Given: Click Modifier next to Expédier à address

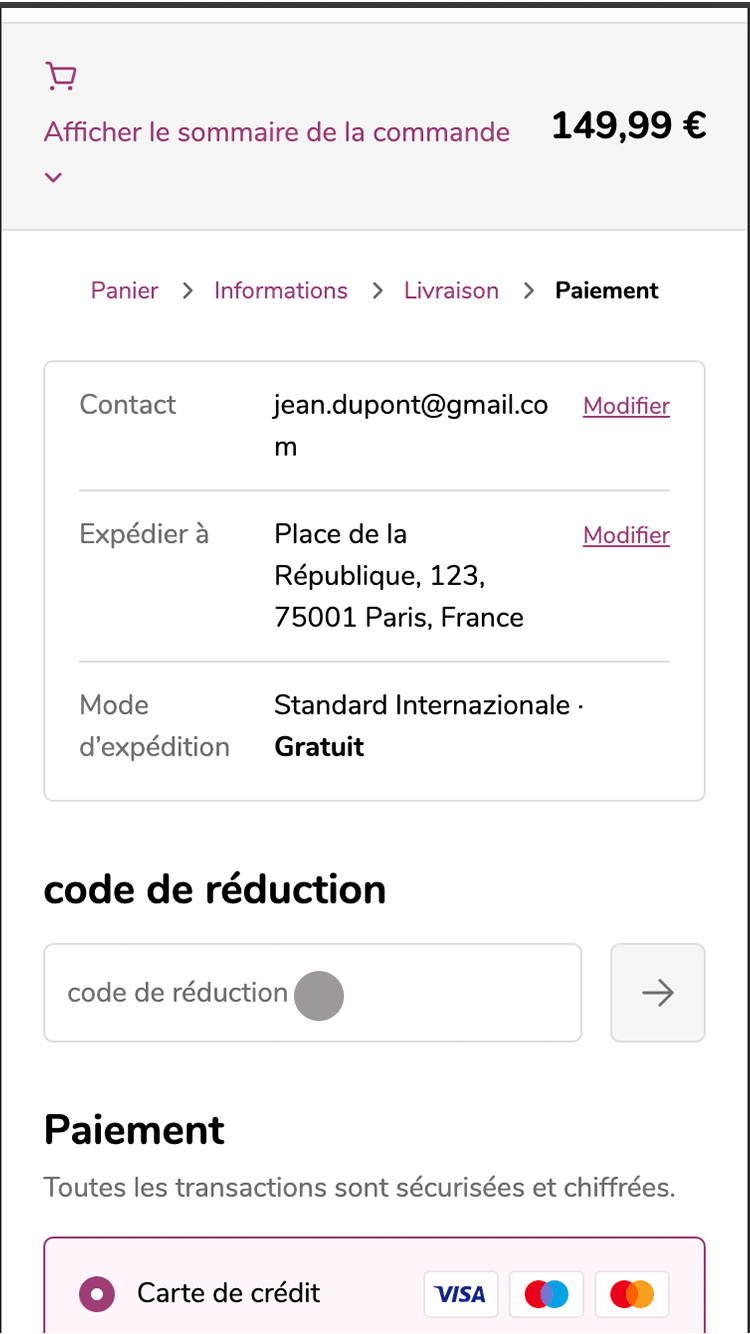Looking at the screenshot, I should (x=626, y=535).
